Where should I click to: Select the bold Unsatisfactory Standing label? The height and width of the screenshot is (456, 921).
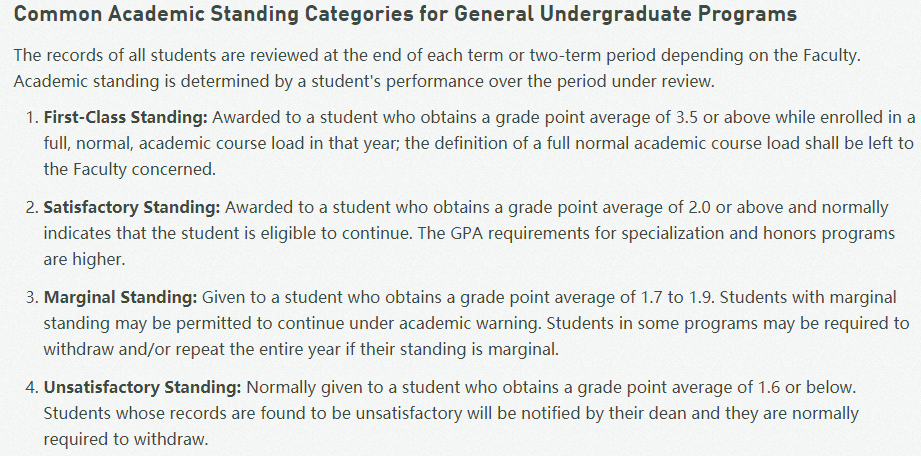(x=141, y=387)
